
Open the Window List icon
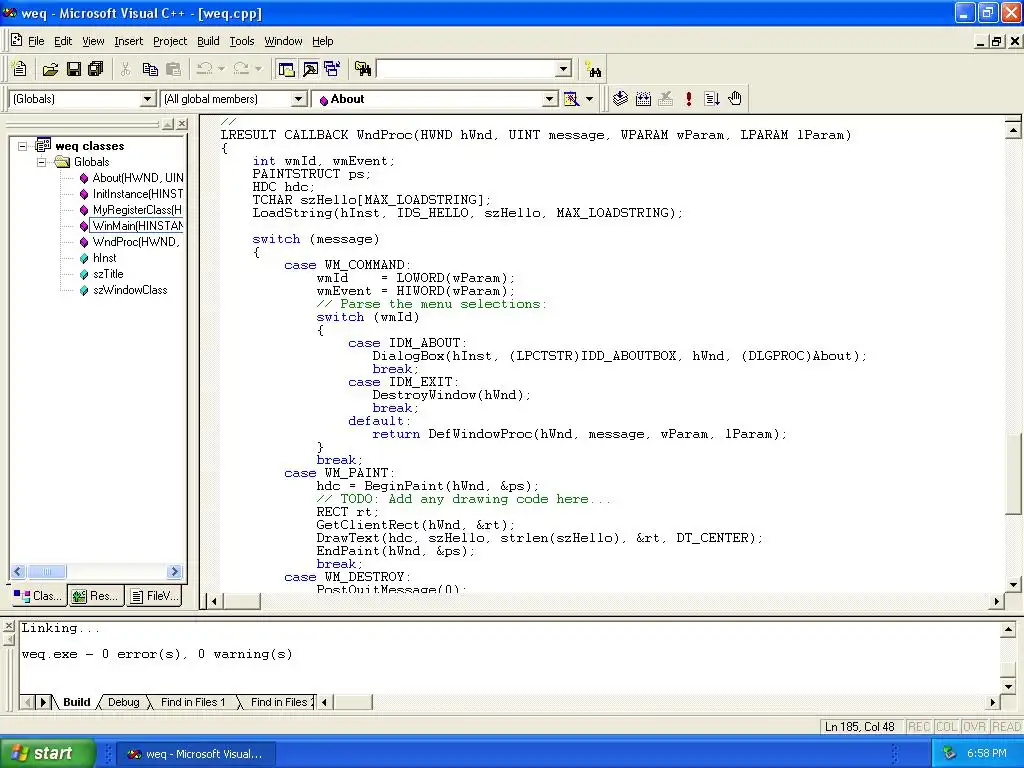[332, 69]
